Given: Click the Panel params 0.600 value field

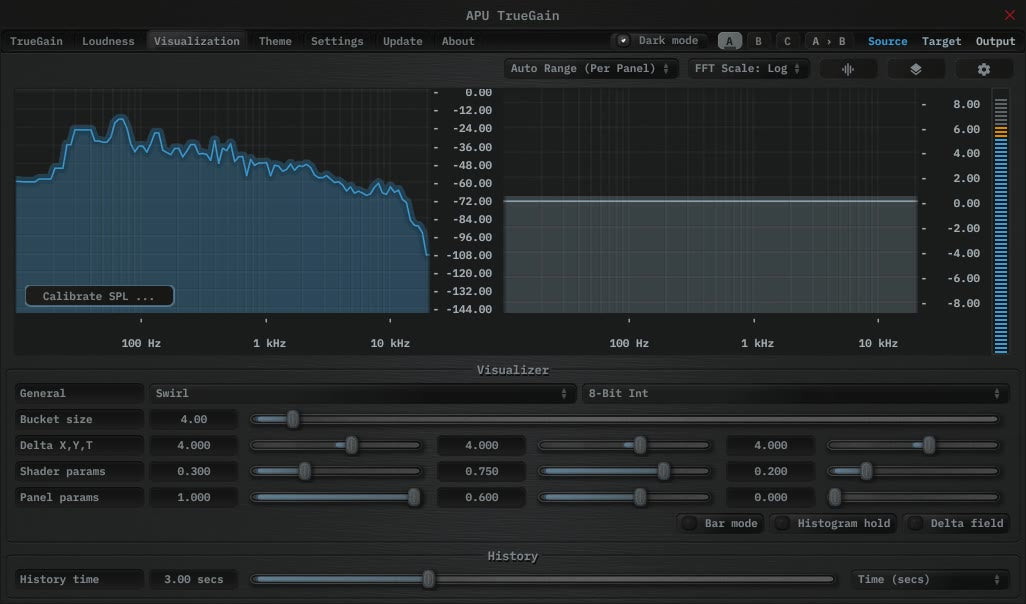Looking at the screenshot, I should click(x=482, y=497).
